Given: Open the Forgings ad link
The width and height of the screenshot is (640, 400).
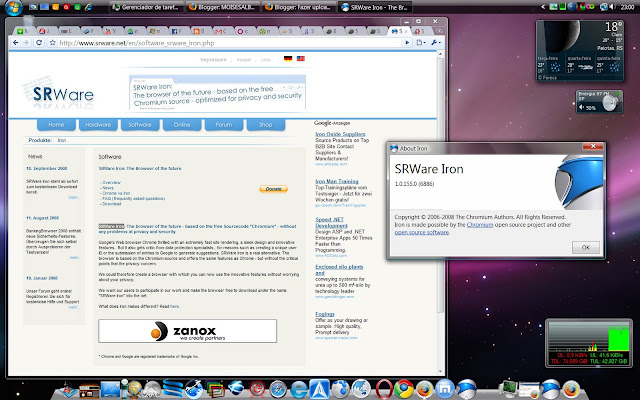Looking at the screenshot, I should pos(325,314).
